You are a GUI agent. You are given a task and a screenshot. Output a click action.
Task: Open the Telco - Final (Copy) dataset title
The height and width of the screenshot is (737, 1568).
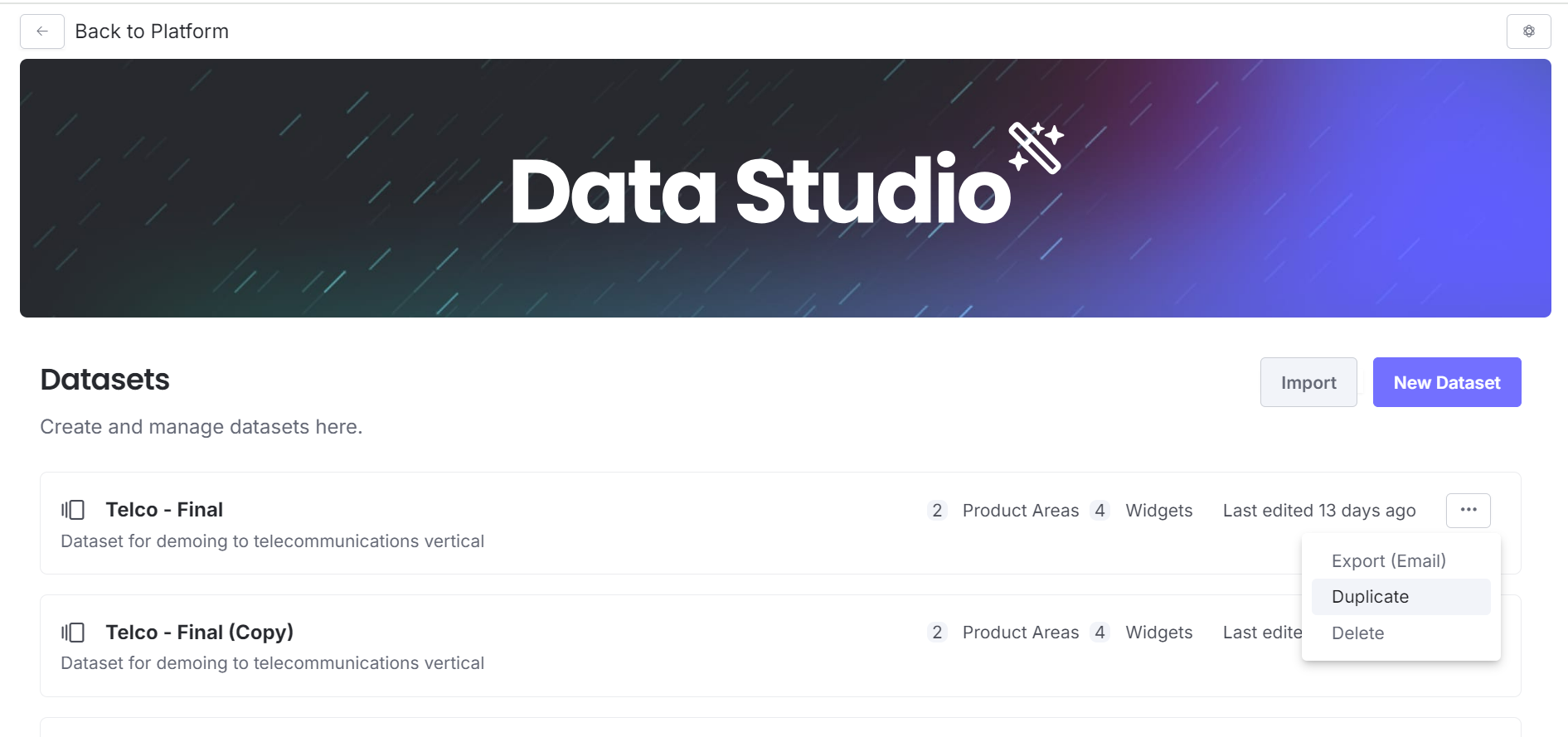coord(199,633)
